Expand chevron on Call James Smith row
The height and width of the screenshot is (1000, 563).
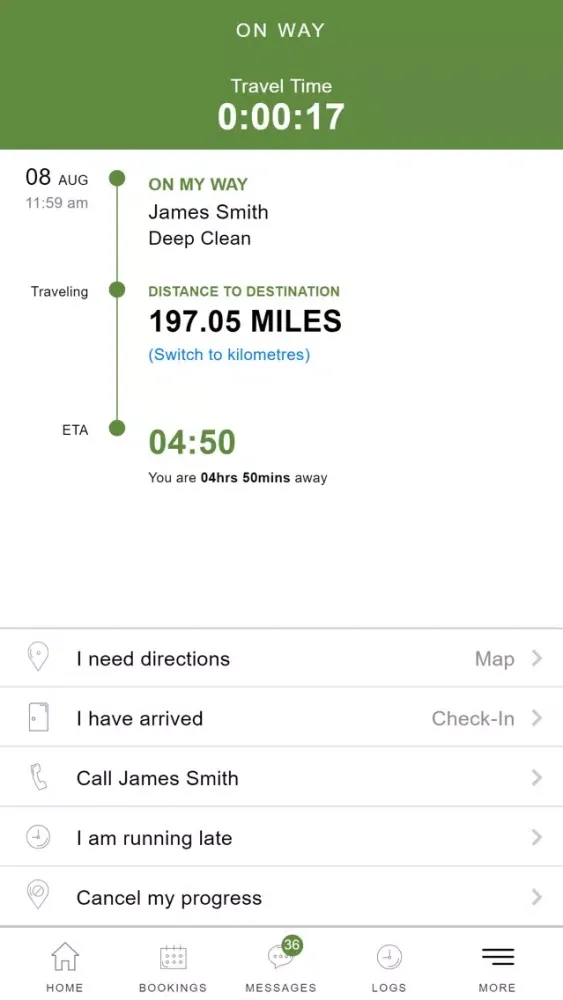(x=537, y=778)
